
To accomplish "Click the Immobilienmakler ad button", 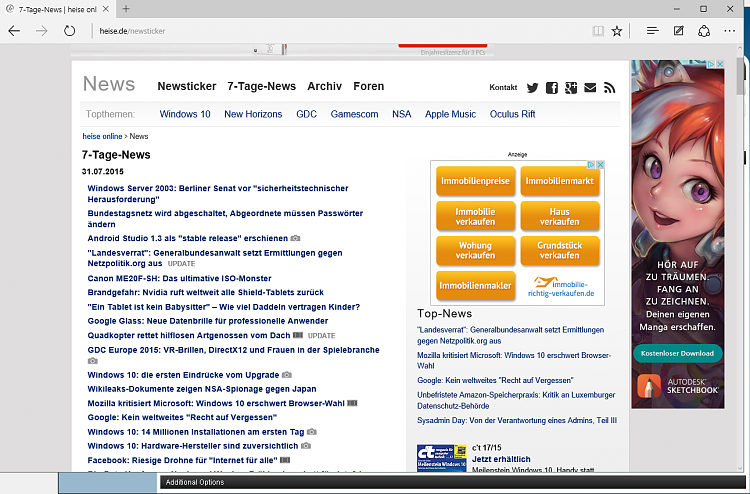I will pyautogui.click(x=475, y=285).
